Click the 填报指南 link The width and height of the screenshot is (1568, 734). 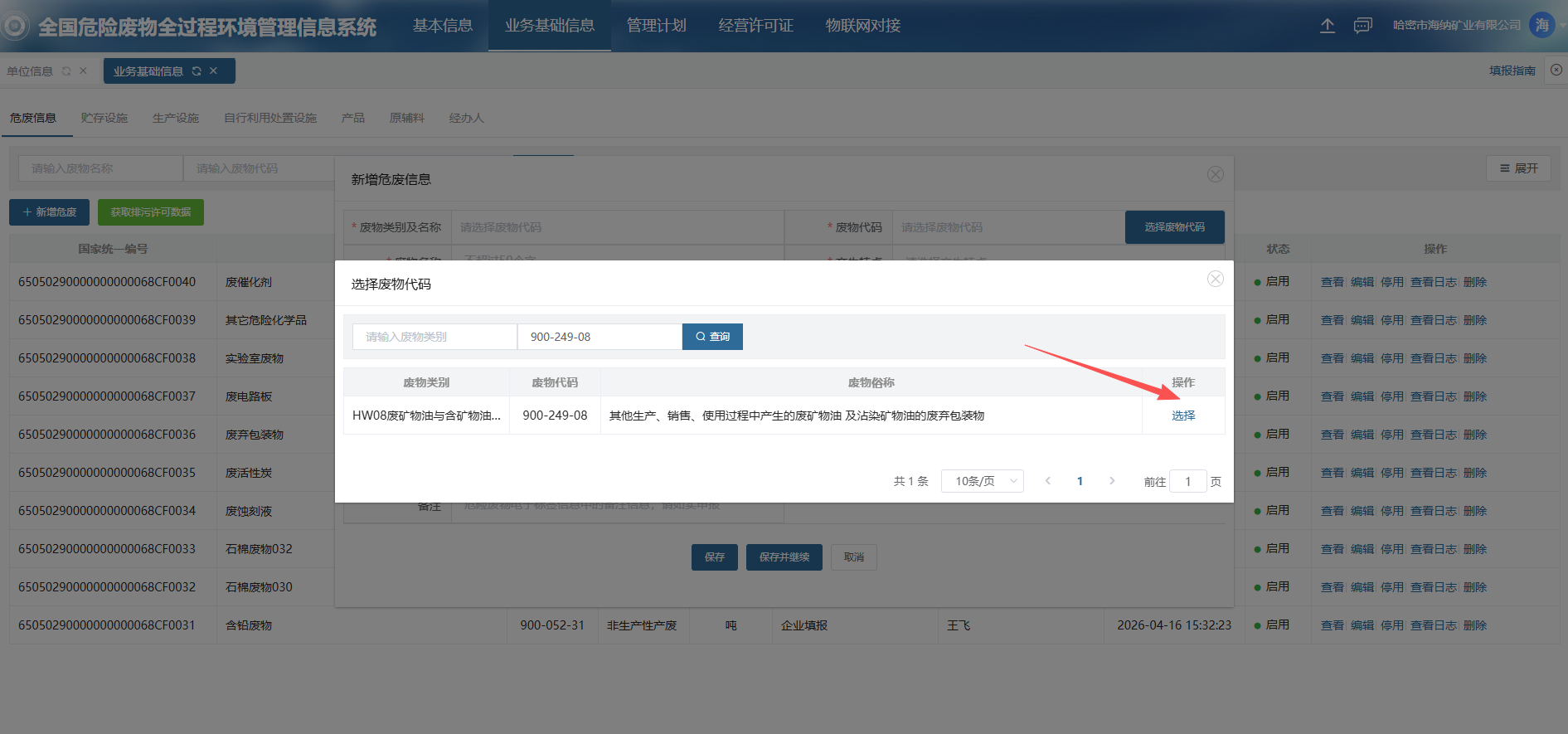1512,71
